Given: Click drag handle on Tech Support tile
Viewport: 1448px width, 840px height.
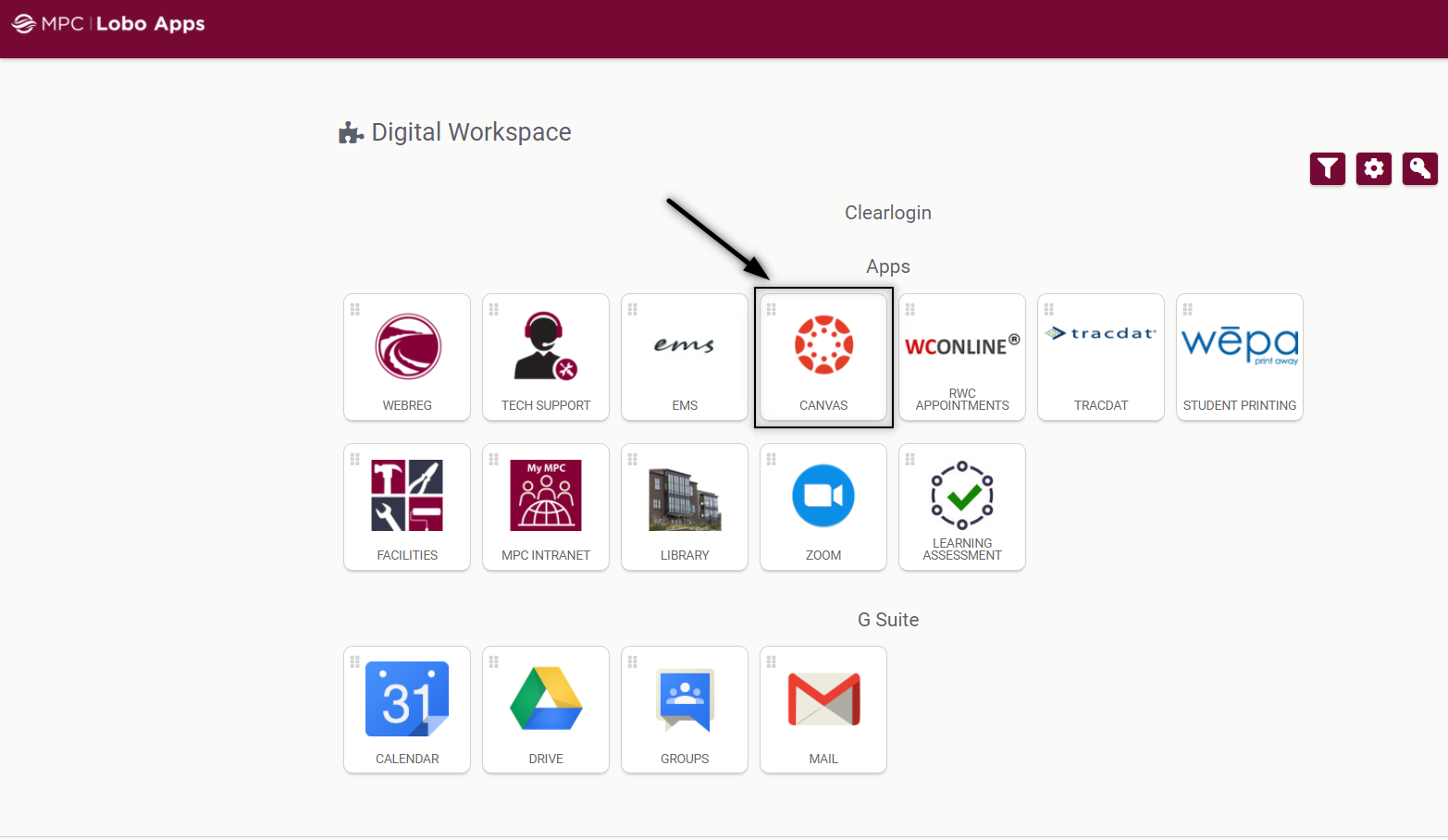Looking at the screenshot, I should pos(494,309).
